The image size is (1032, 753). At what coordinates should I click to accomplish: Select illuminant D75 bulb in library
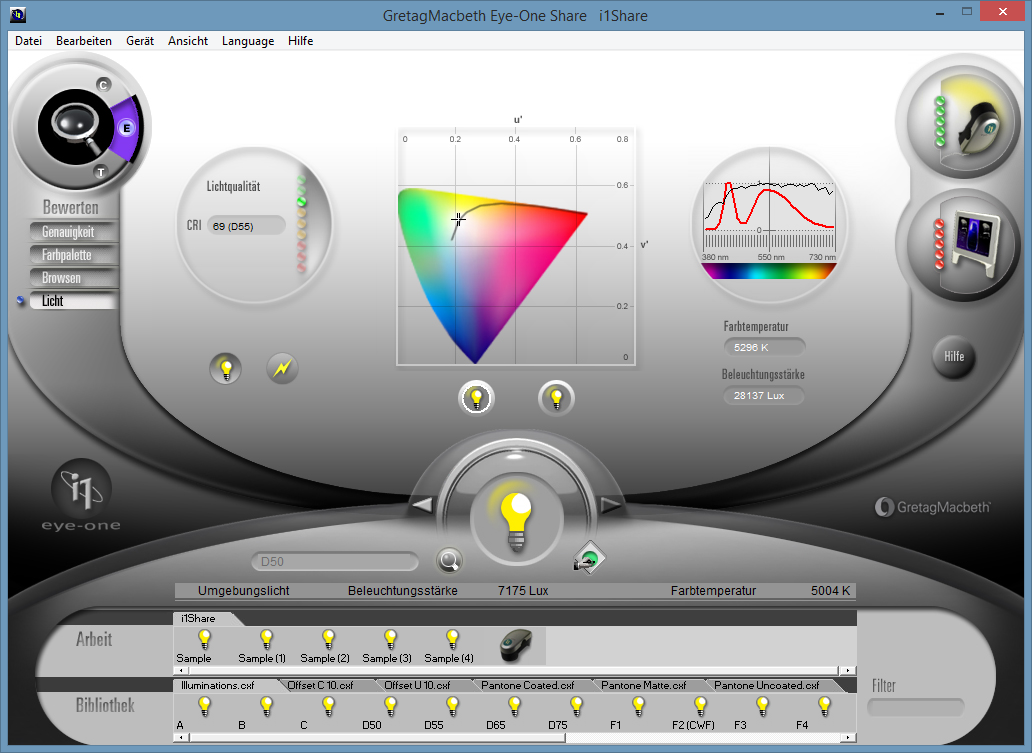[576, 706]
